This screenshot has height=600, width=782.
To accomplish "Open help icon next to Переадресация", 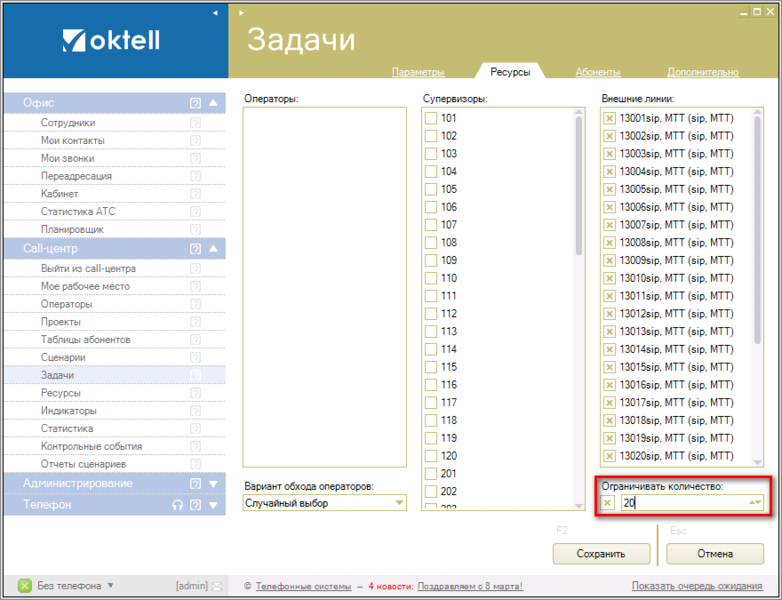I will [196, 176].
